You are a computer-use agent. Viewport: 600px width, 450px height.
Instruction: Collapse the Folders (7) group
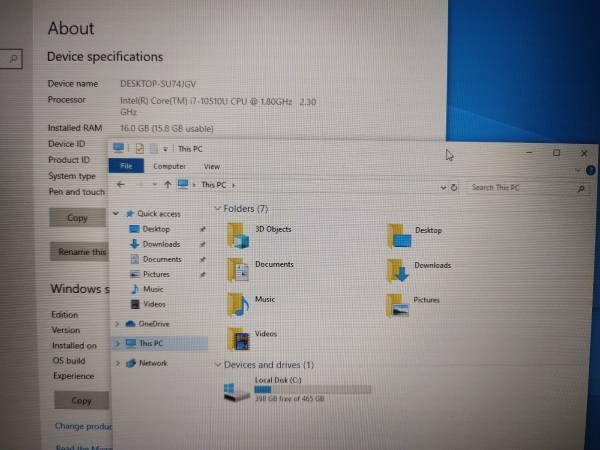click(x=218, y=209)
